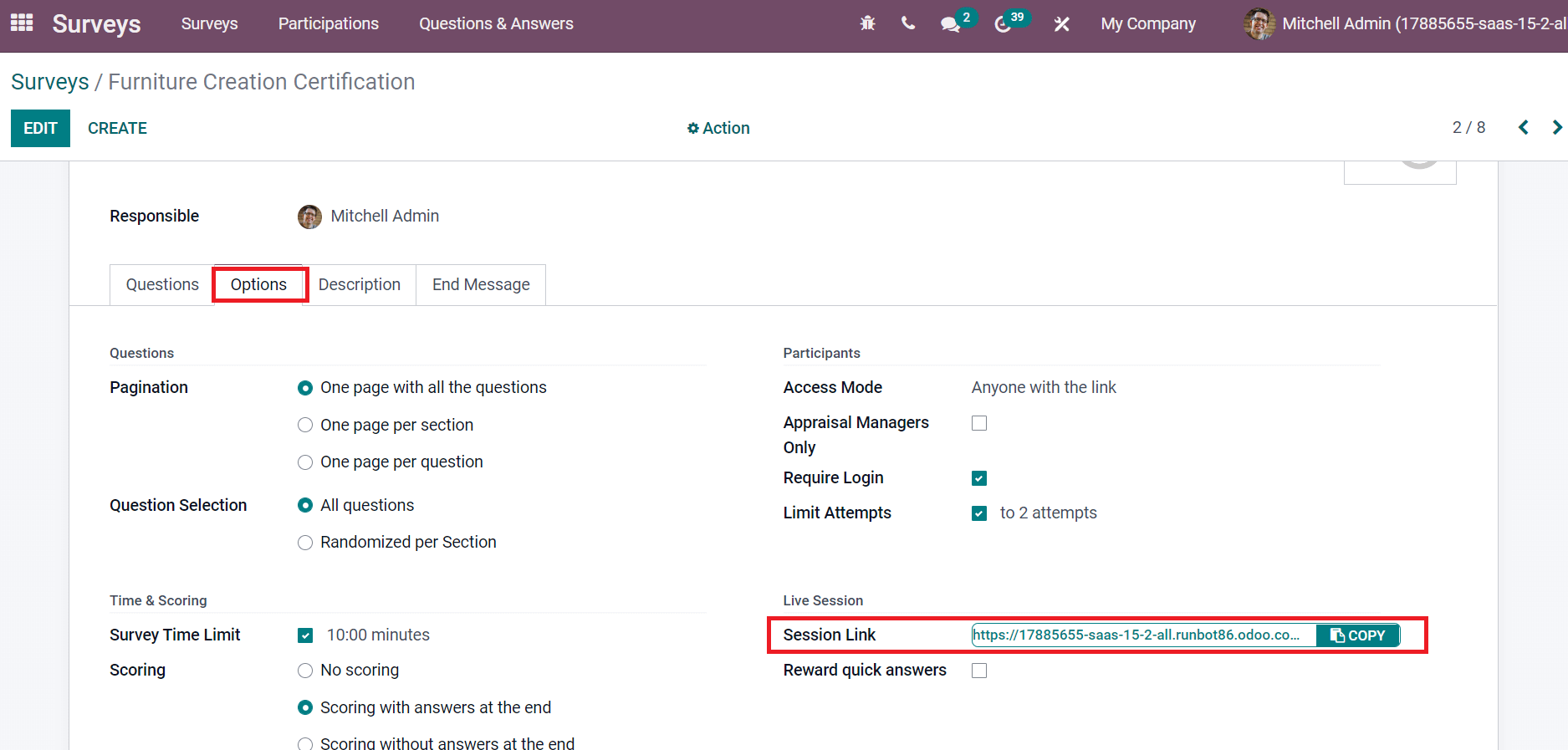
Task: Click the debug bug icon
Action: pyautogui.click(x=867, y=24)
